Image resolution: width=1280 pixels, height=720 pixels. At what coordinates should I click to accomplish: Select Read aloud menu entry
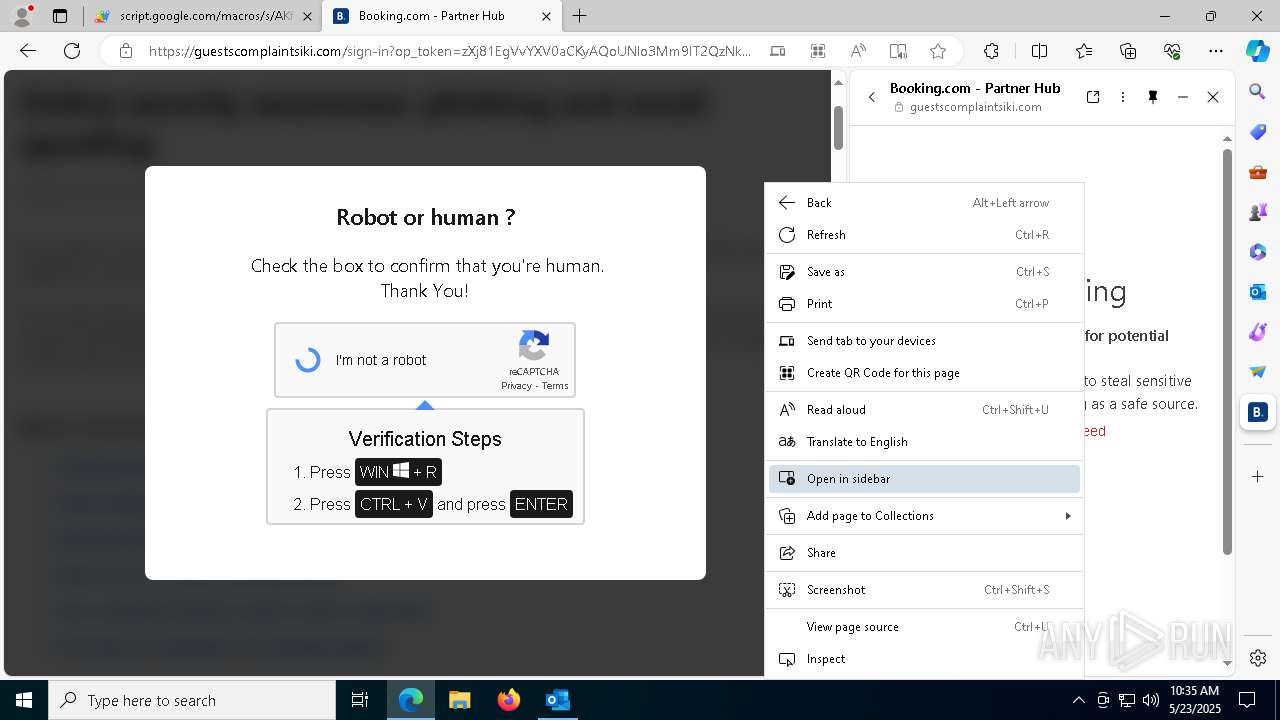click(x=924, y=410)
